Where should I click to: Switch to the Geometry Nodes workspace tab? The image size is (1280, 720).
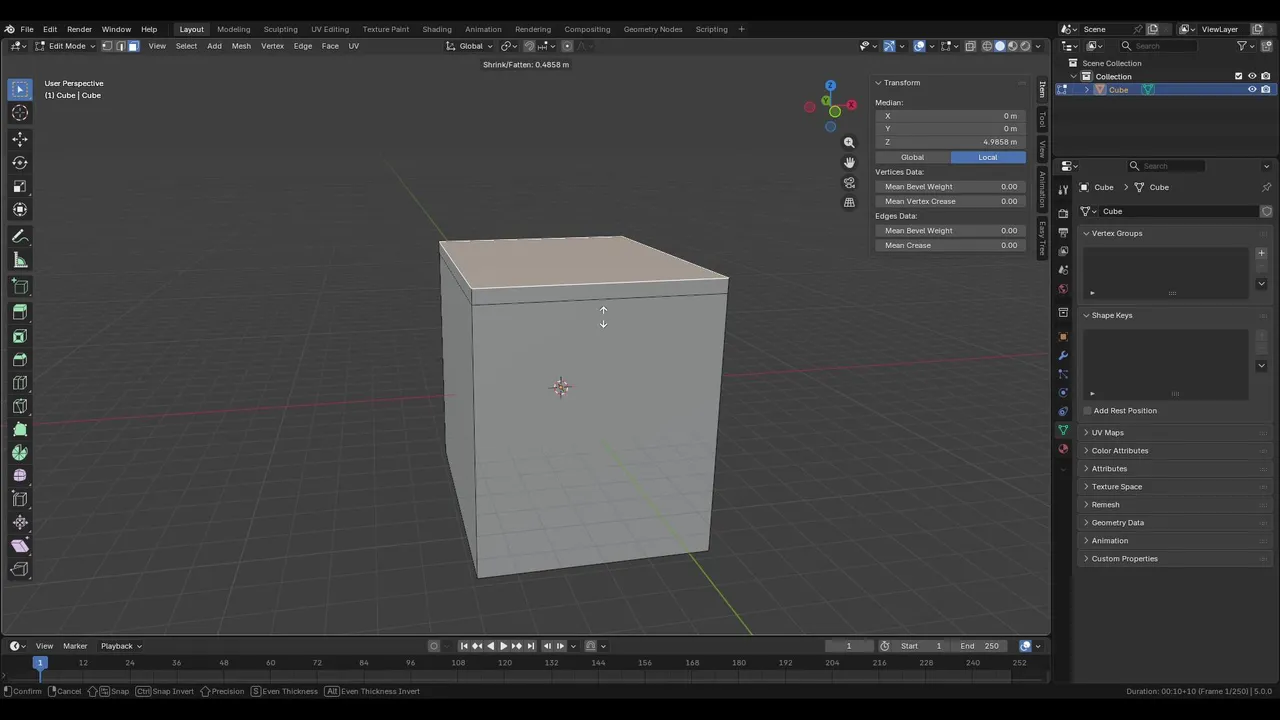[653, 29]
